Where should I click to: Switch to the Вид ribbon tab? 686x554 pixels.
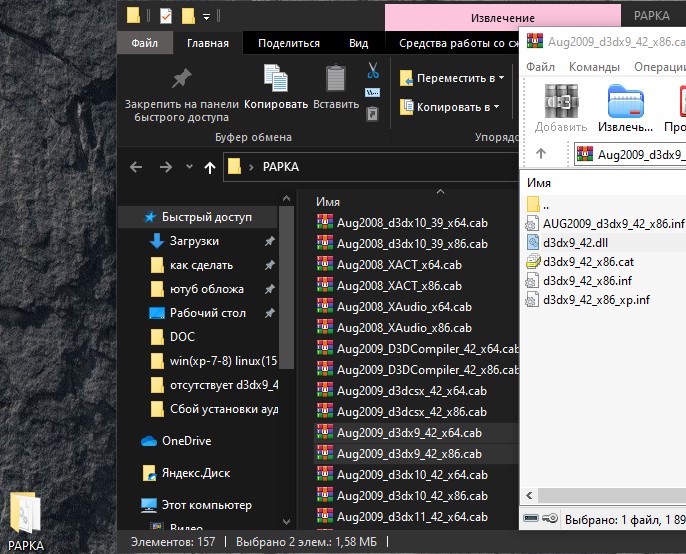click(358, 43)
